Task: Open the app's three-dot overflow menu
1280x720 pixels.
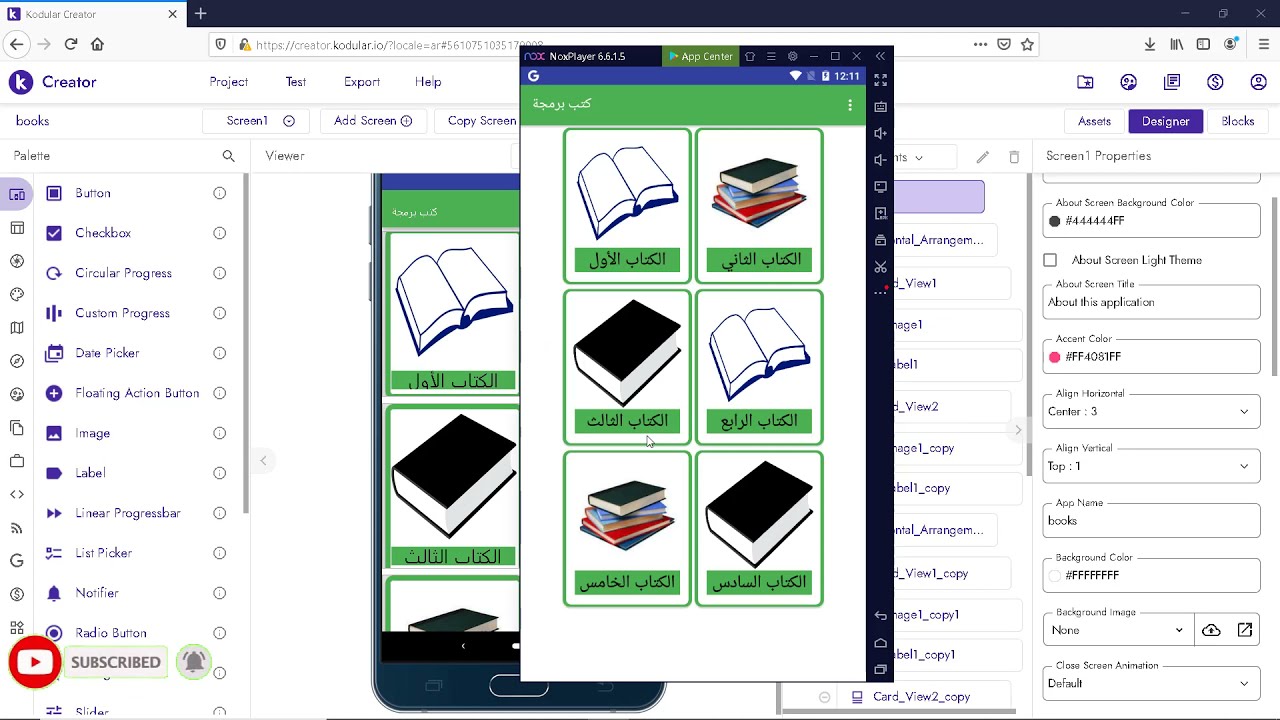Action: [x=850, y=105]
